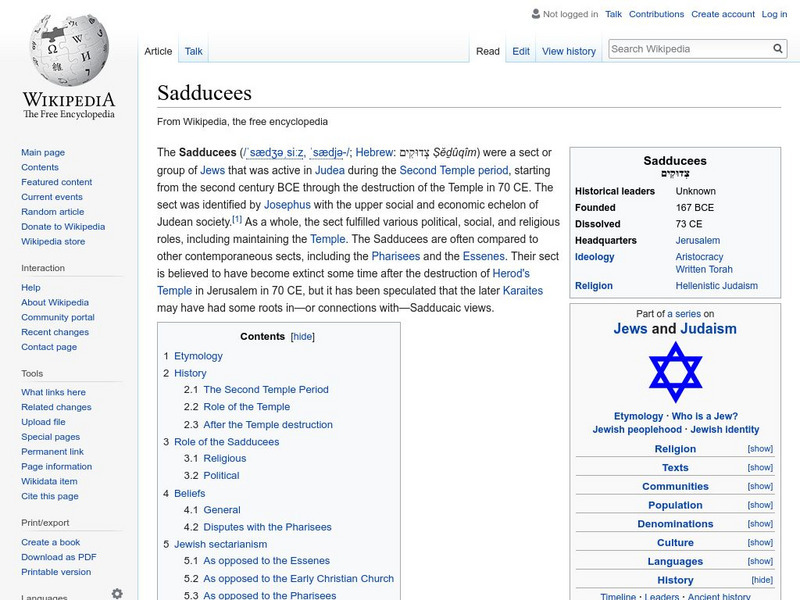Open Community portal link
Screen dimensions: 800x600
pyautogui.click(x=58, y=317)
